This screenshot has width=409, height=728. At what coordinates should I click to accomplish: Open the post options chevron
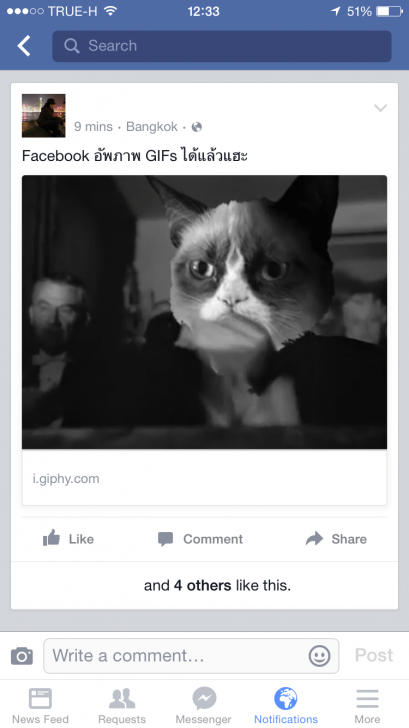point(380,108)
